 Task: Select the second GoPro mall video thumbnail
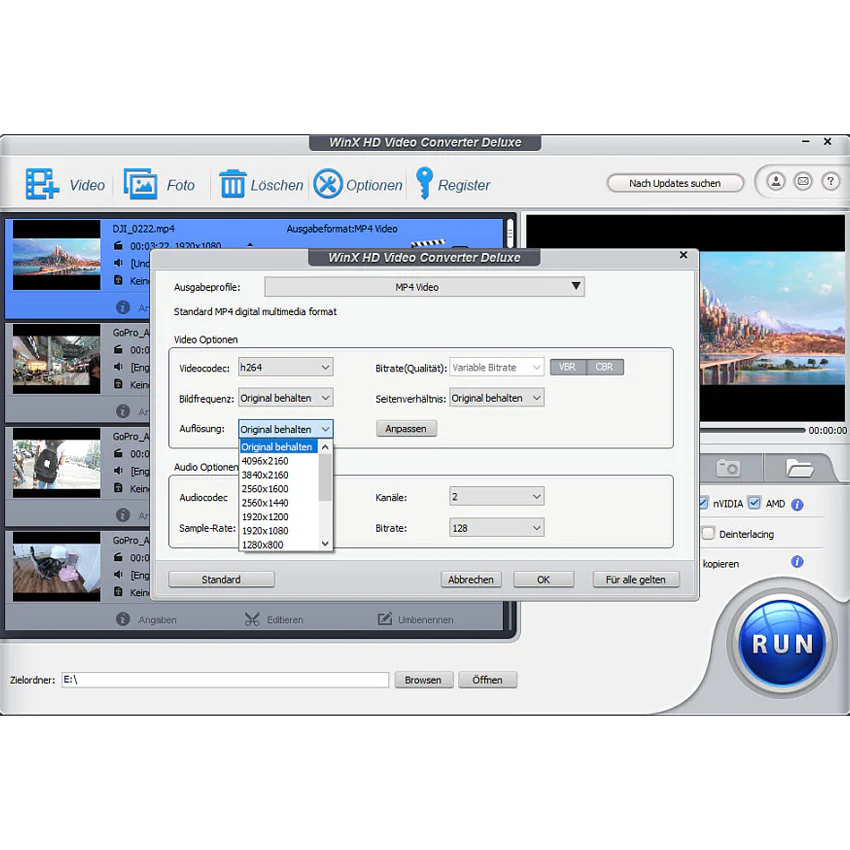coord(56,359)
